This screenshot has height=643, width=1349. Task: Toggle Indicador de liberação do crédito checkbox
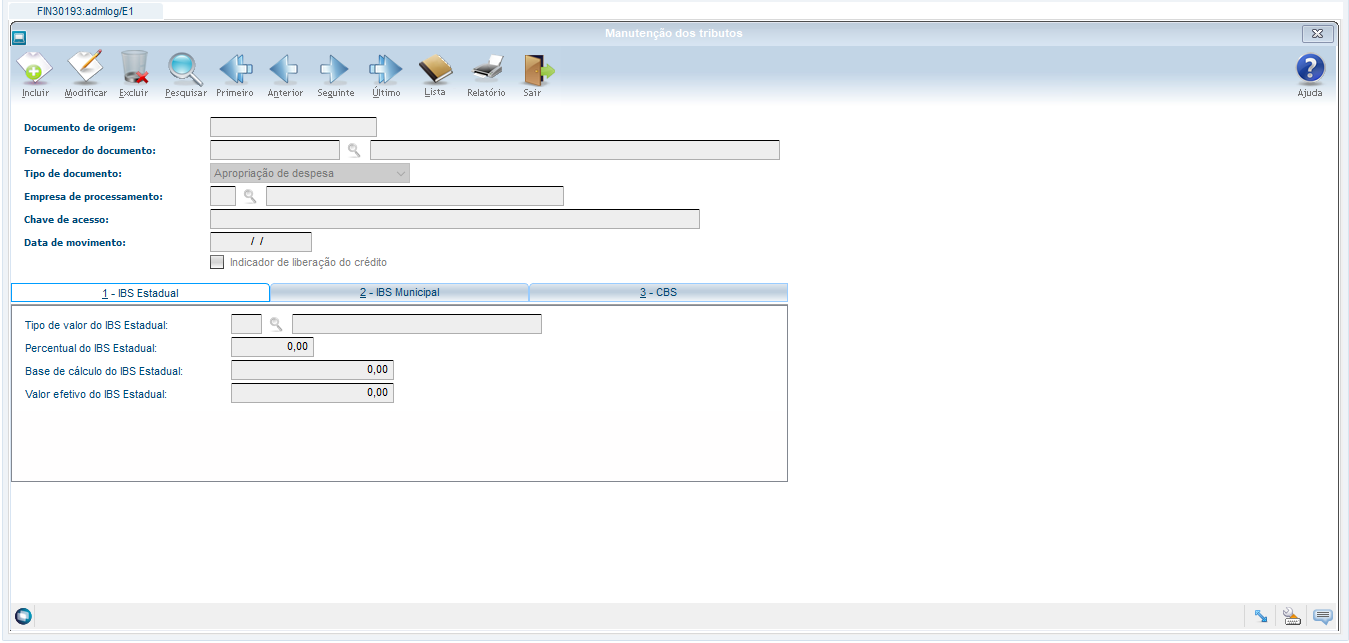tap(217, 262)
